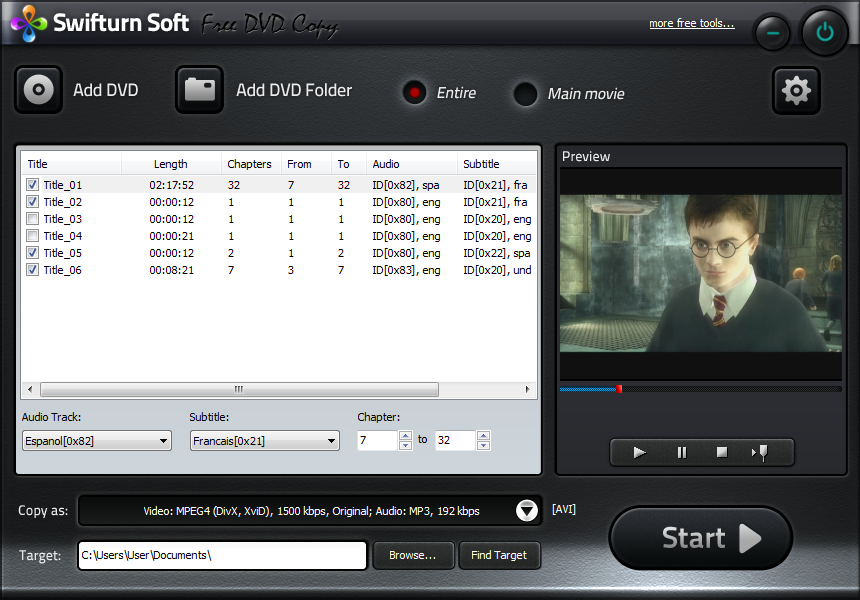Decrease the chapter start value
Image resolution: width=860 pixels, height=600 pixels.
point(405,445)
